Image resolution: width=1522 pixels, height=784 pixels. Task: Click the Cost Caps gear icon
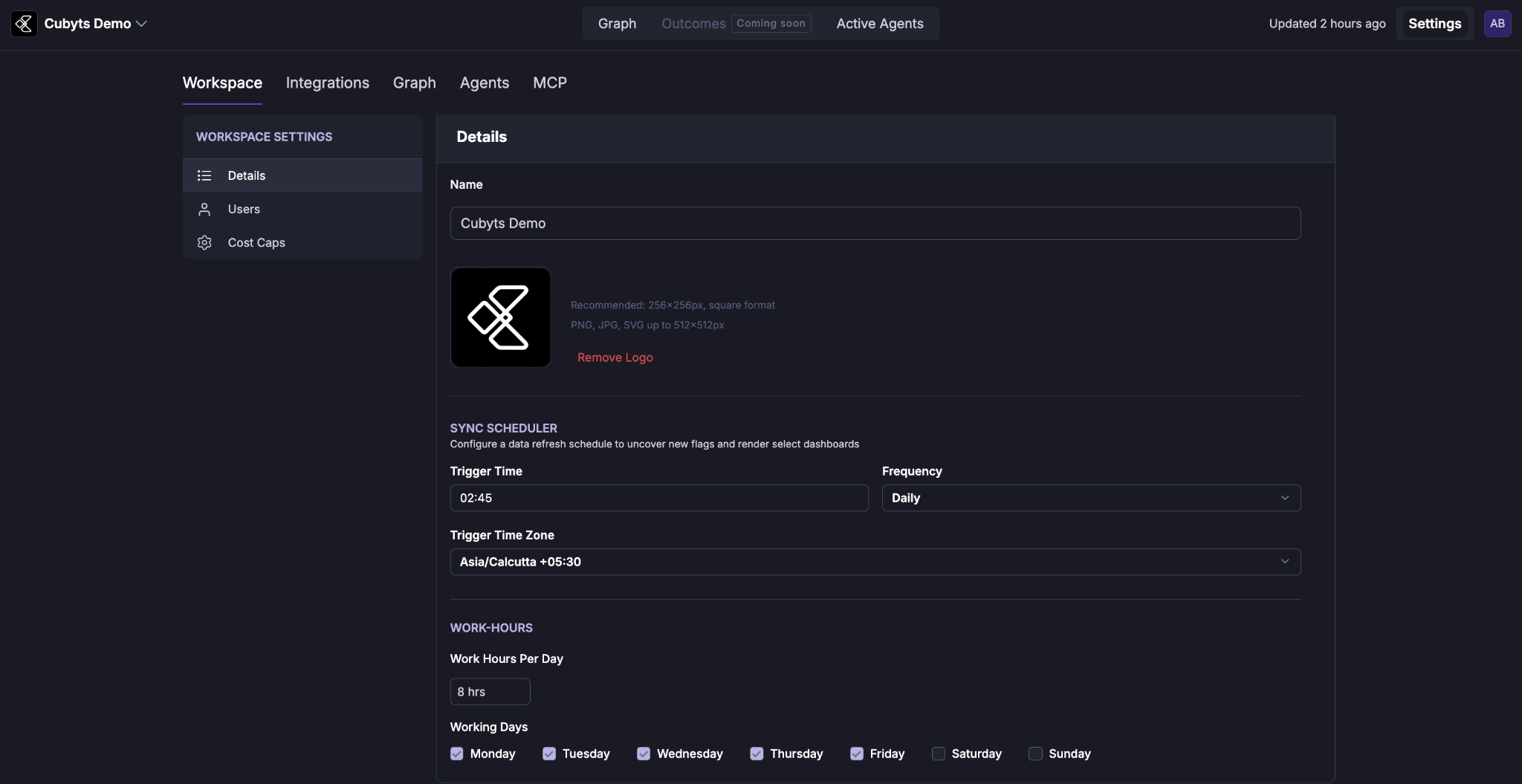pos(204,242)
